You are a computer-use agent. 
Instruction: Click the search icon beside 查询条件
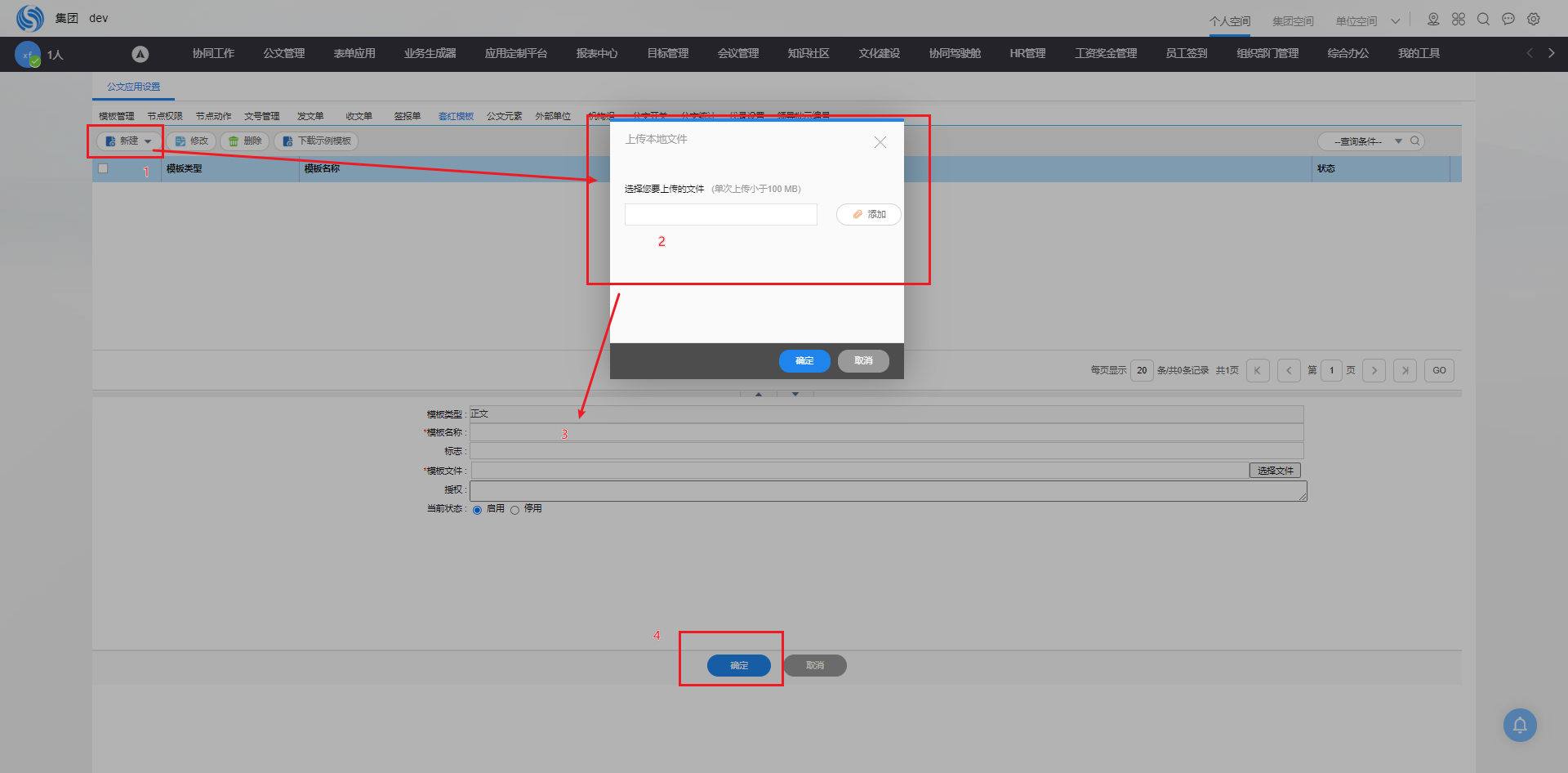[x=1415, y=141]
